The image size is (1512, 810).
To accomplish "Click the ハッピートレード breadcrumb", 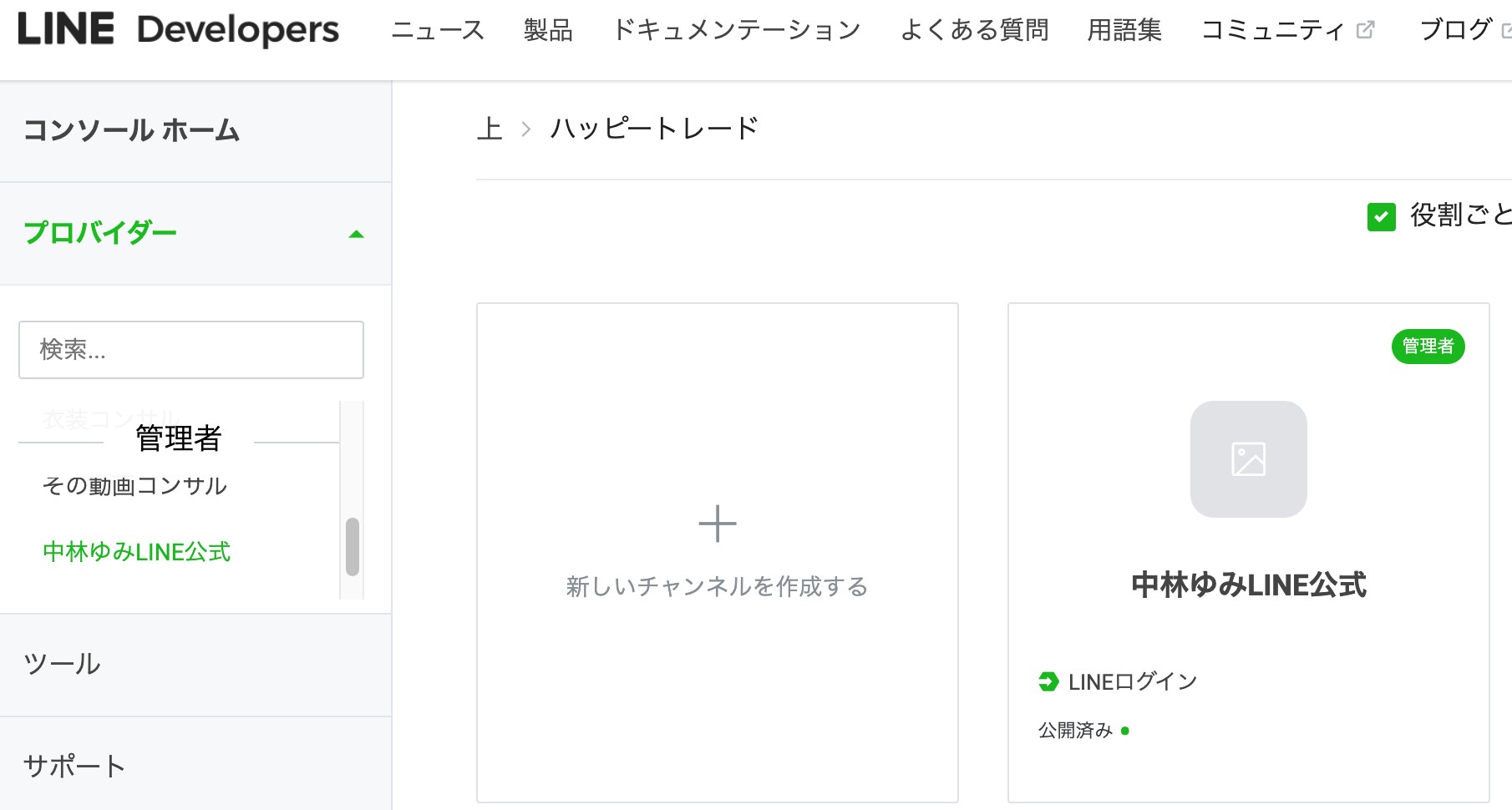I will [654, 129].
